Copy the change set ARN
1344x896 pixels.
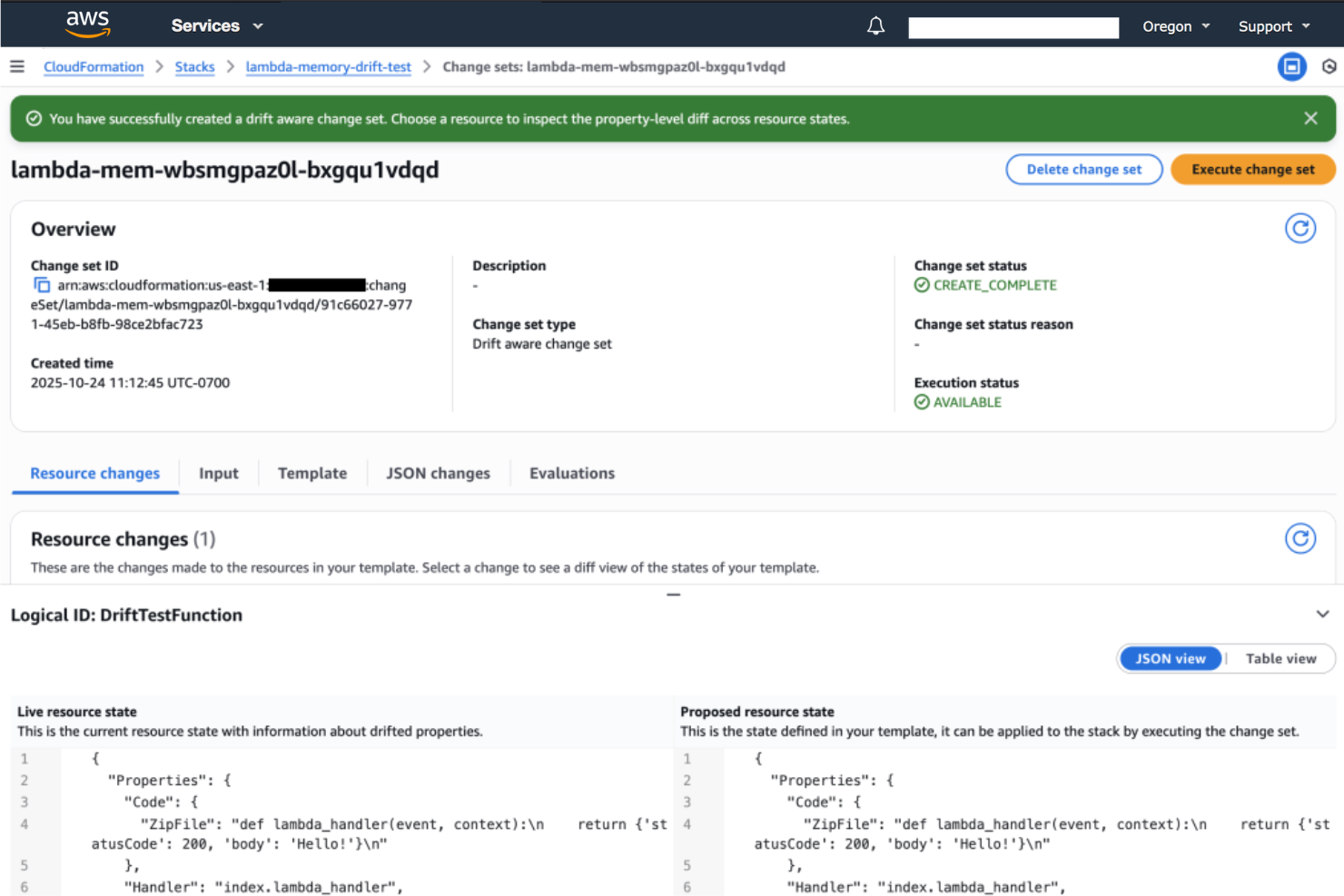42,284
